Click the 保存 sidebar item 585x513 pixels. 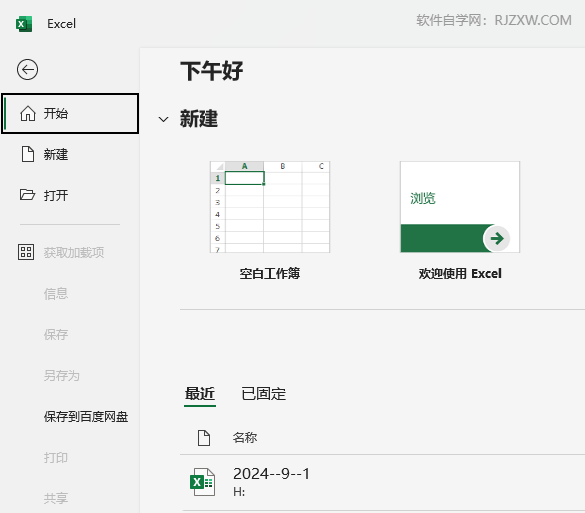[56, 334]
